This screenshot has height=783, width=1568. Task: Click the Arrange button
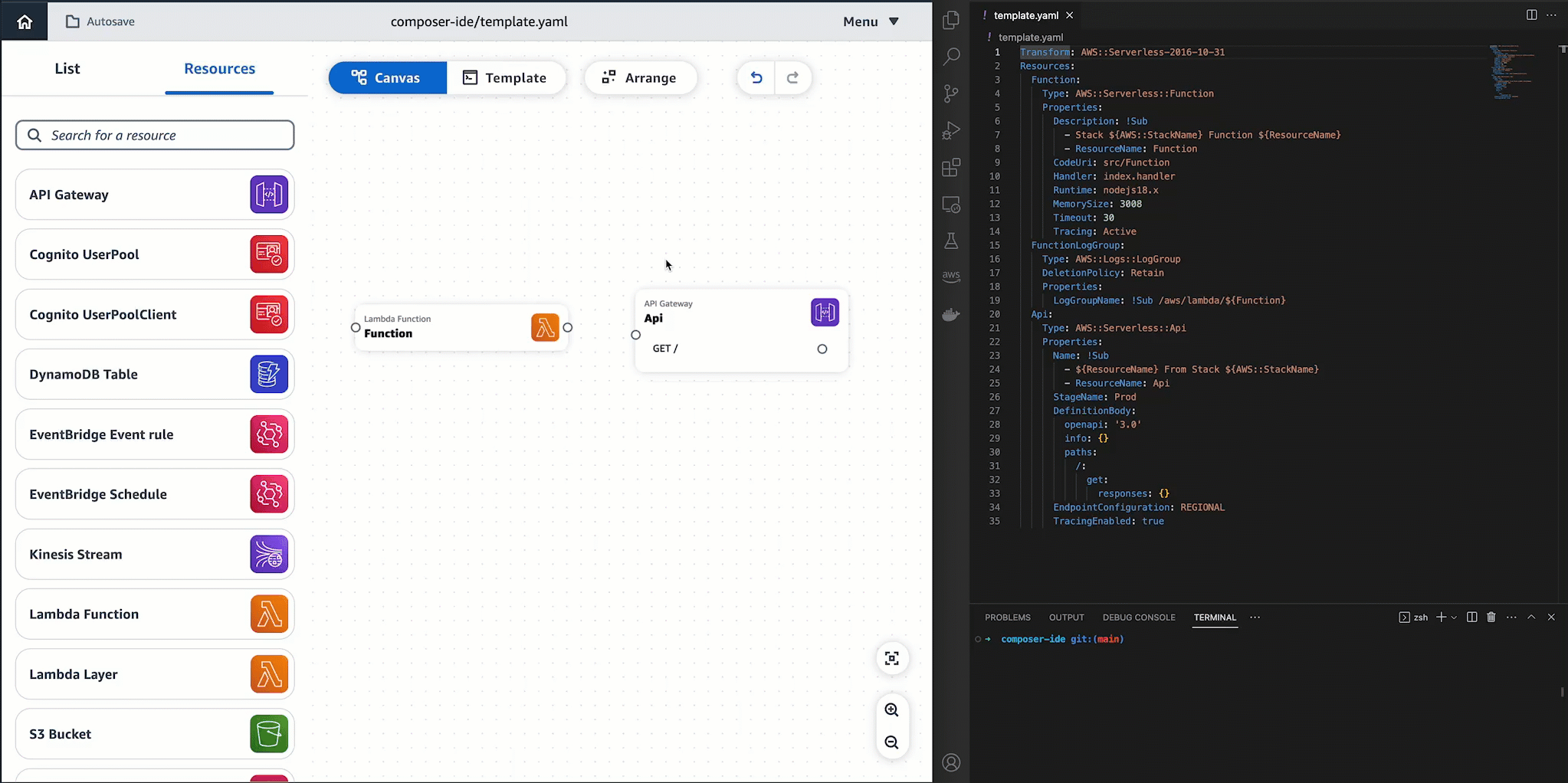coord(641,77)
